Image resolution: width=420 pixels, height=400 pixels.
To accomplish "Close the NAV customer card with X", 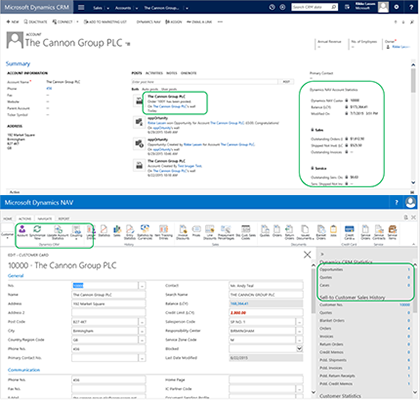I will [307, 255].
